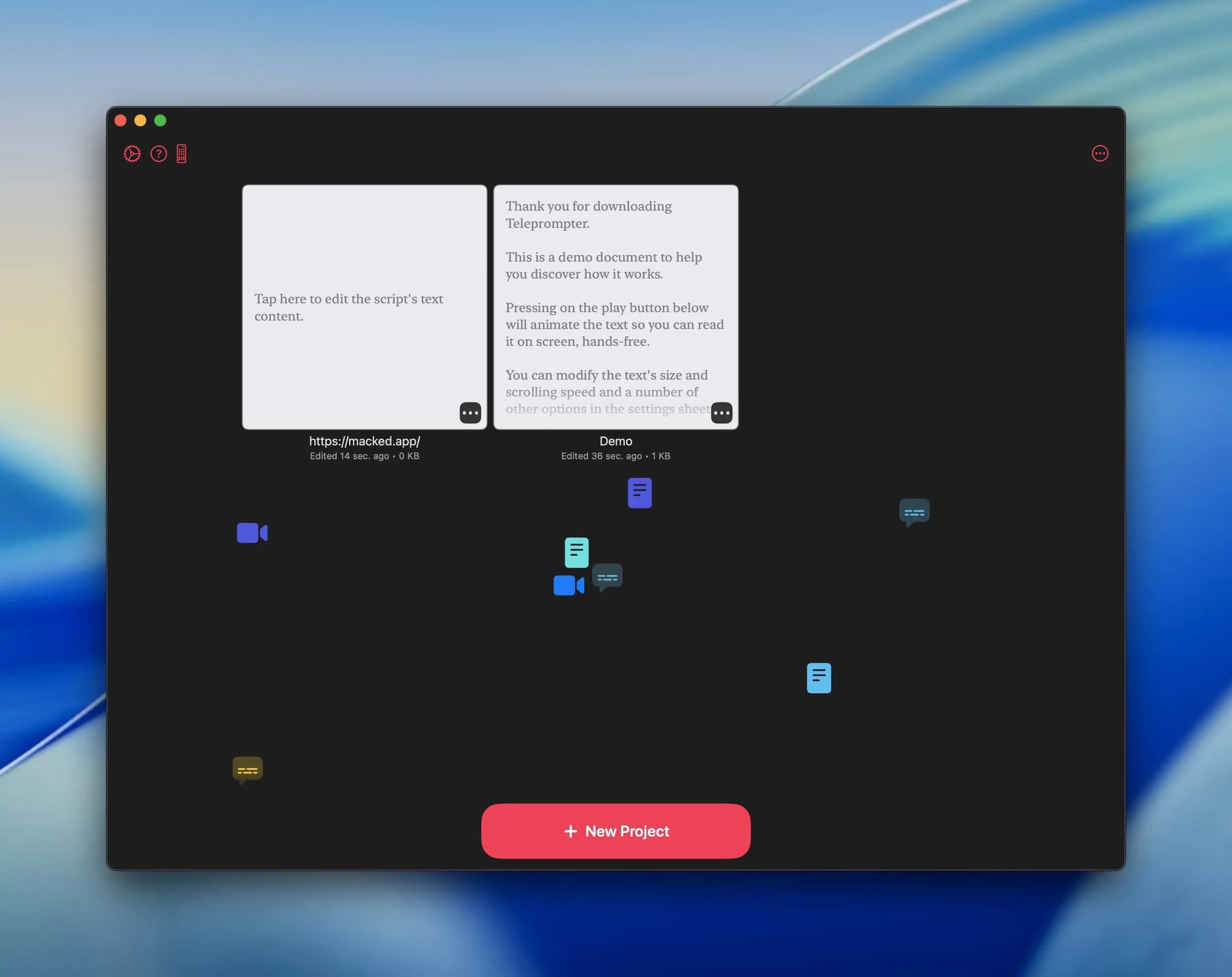Open the settings gear icon
This screenshot has width=1232, height=977.
pyautogui.click(x=132, y=154)
